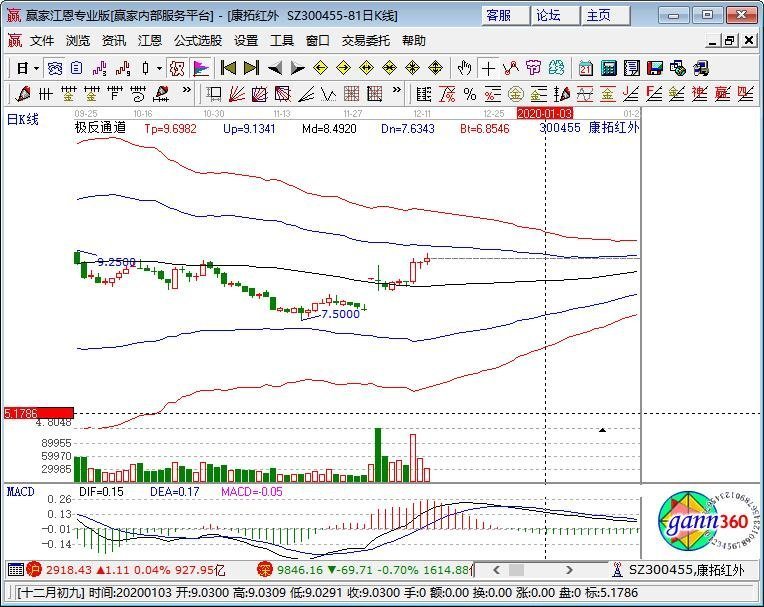Image resolution: width=764 pixels, height=607 pixels.
Task: Click the 主页 button
Action: click(x=605, y=16)
